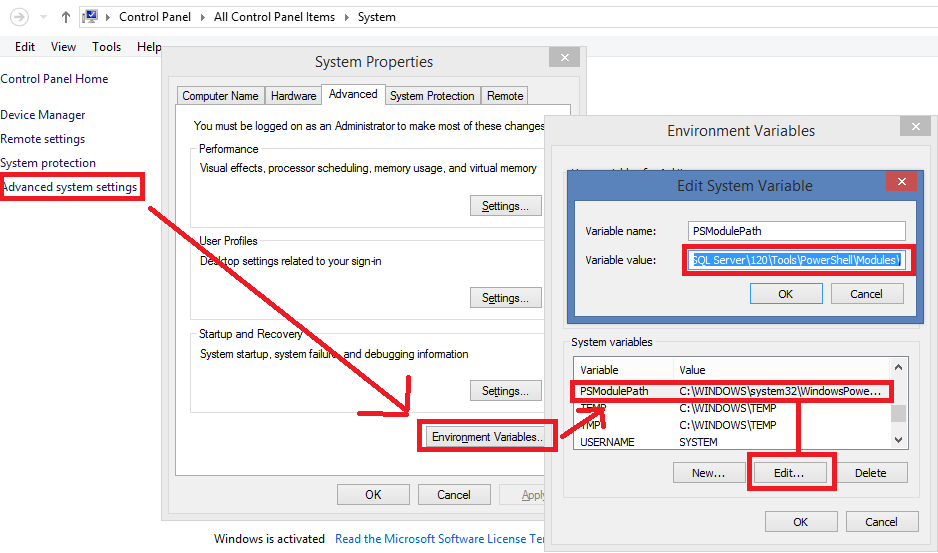Select the USERNAME system variable row
Viewport: 938px width, 553px height.
(x=732, y=441)
